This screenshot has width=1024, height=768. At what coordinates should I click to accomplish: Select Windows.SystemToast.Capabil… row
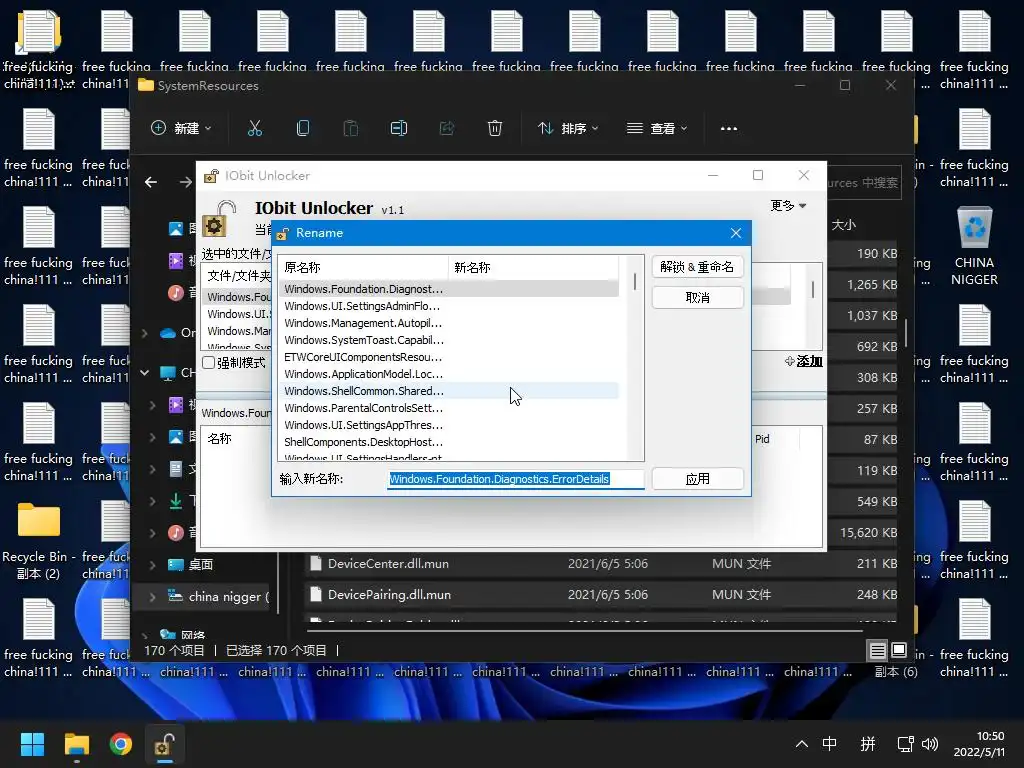[449, 340]
